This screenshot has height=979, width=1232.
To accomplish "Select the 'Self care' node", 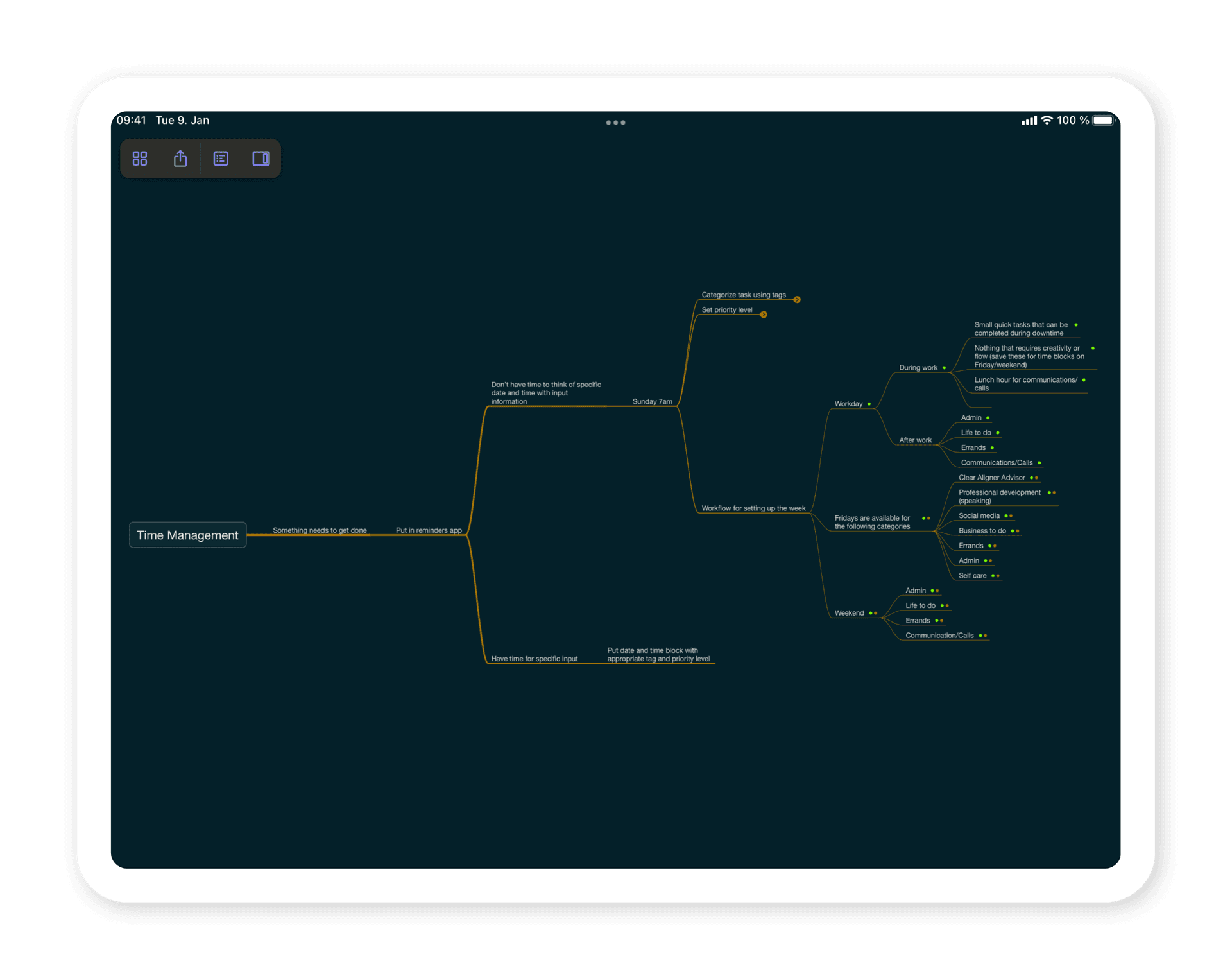I will point(973,575).
